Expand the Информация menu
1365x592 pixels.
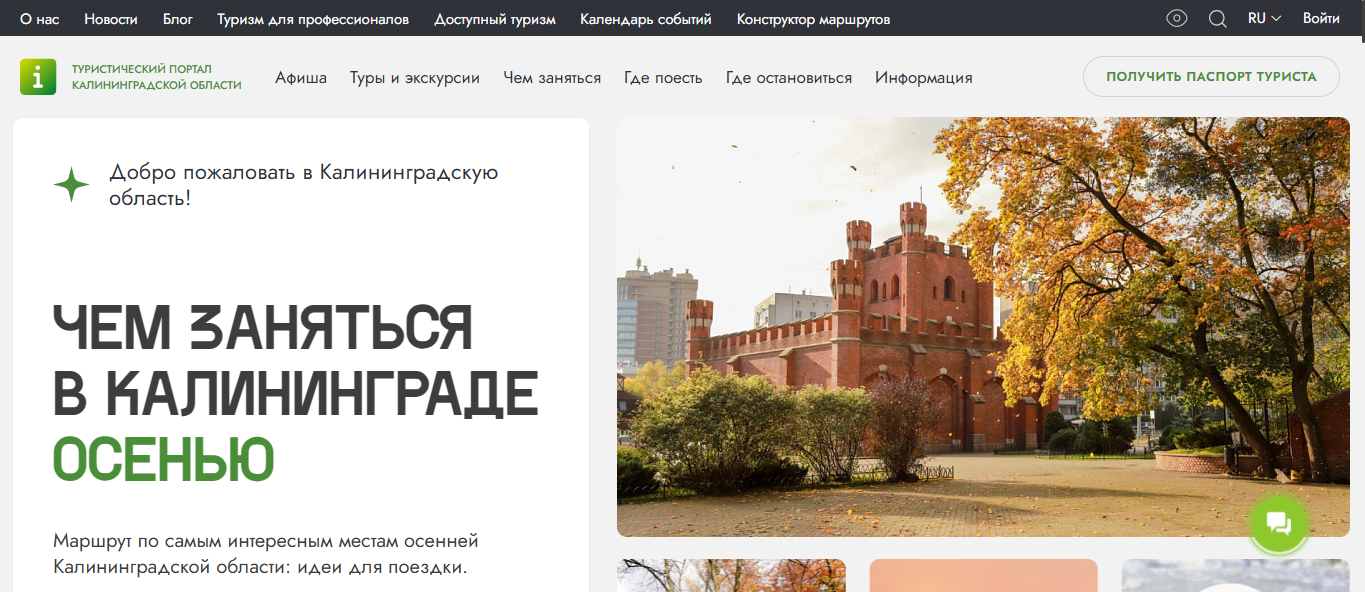click(x=923, y=78)
